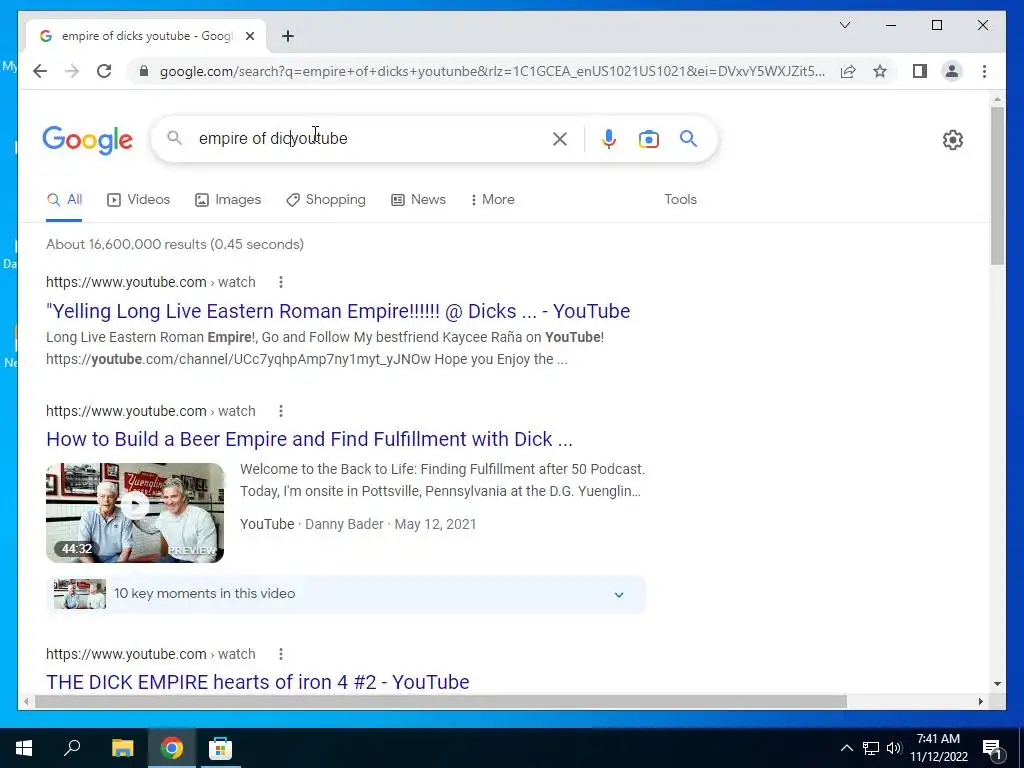Close the Google search tab
Viewport: 1024px width, 768px height.
249,36
